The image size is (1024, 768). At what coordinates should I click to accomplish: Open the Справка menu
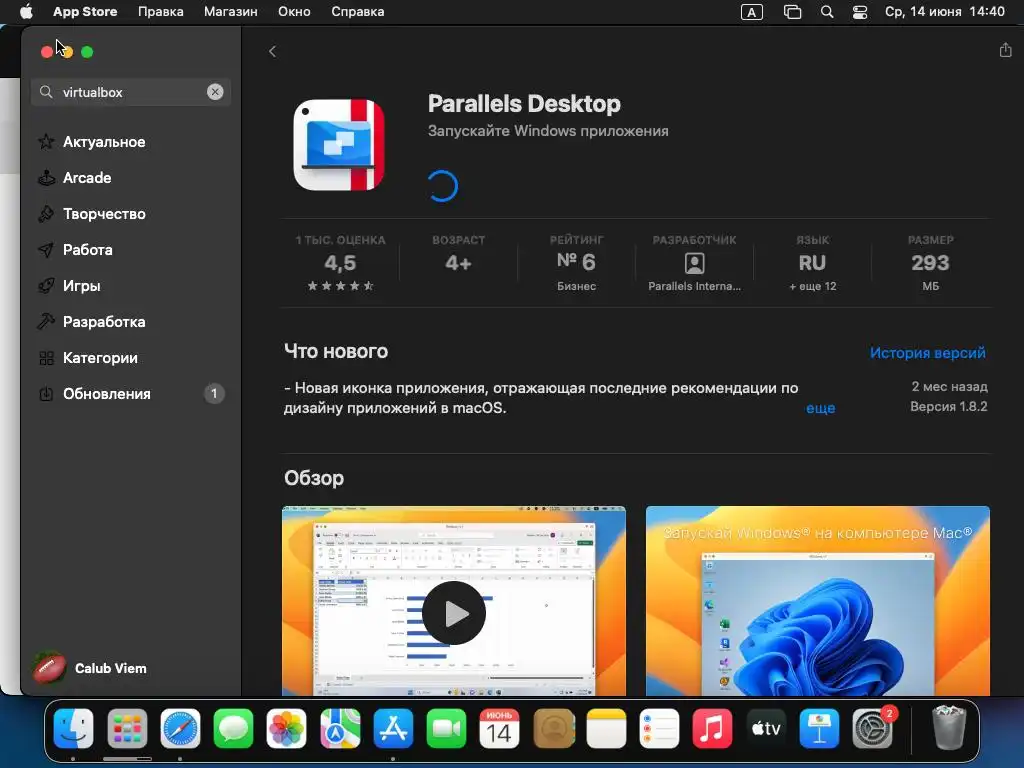click(x=357, y=12)
